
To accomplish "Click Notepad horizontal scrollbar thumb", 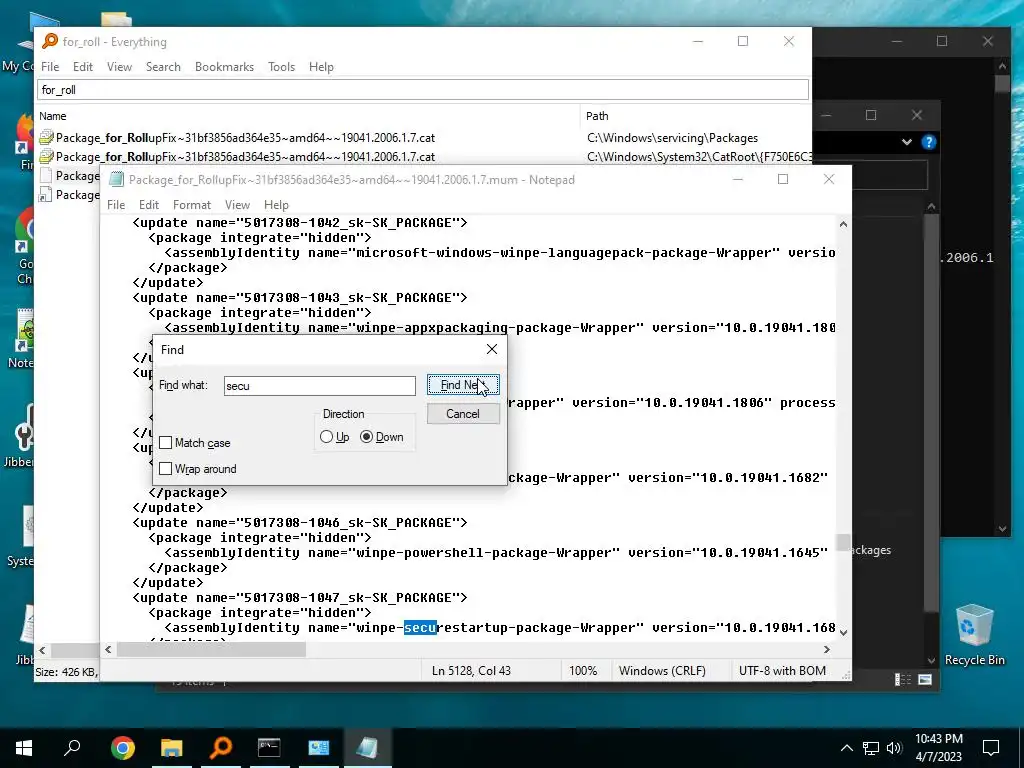I will [211, 649].
